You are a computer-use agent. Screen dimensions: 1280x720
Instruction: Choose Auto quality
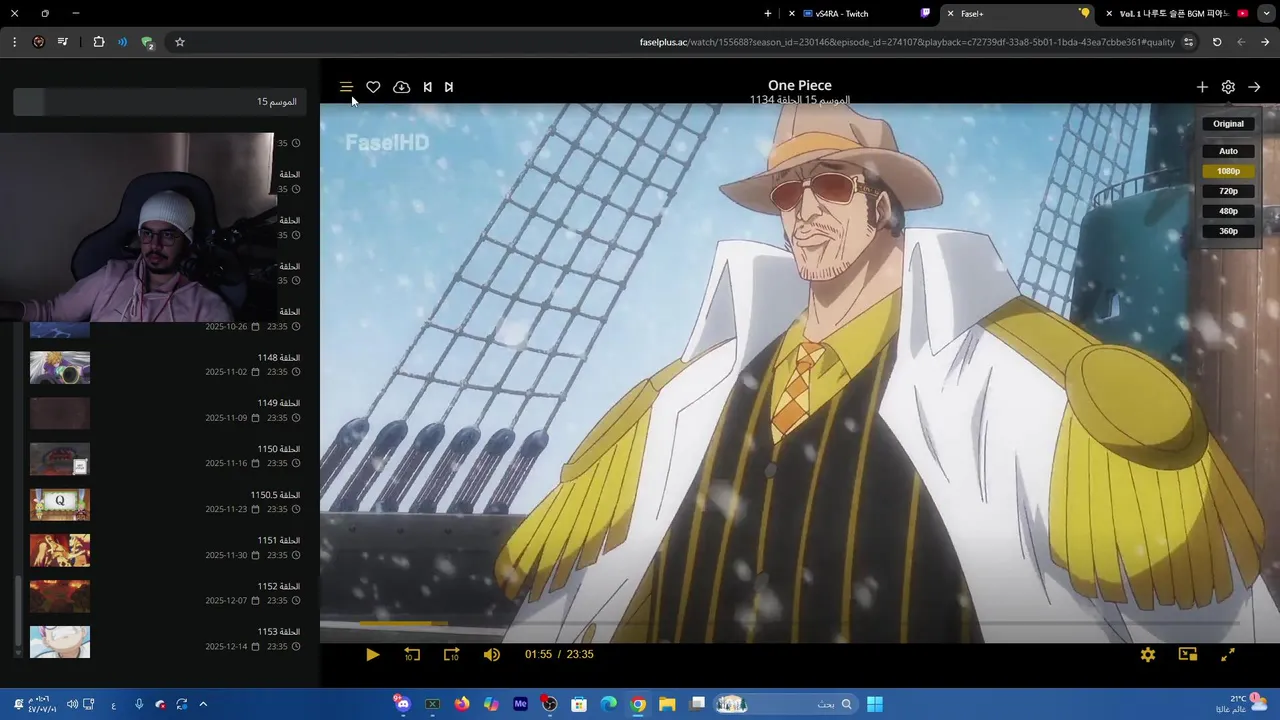1228,151
